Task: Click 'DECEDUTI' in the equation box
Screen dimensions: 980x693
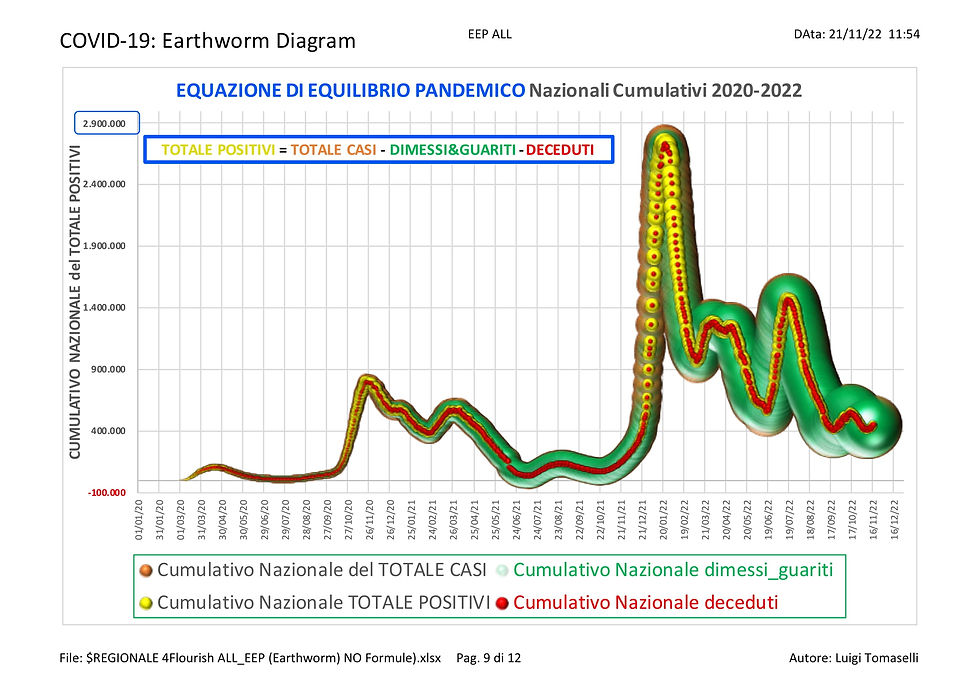Action: [560, 150]
